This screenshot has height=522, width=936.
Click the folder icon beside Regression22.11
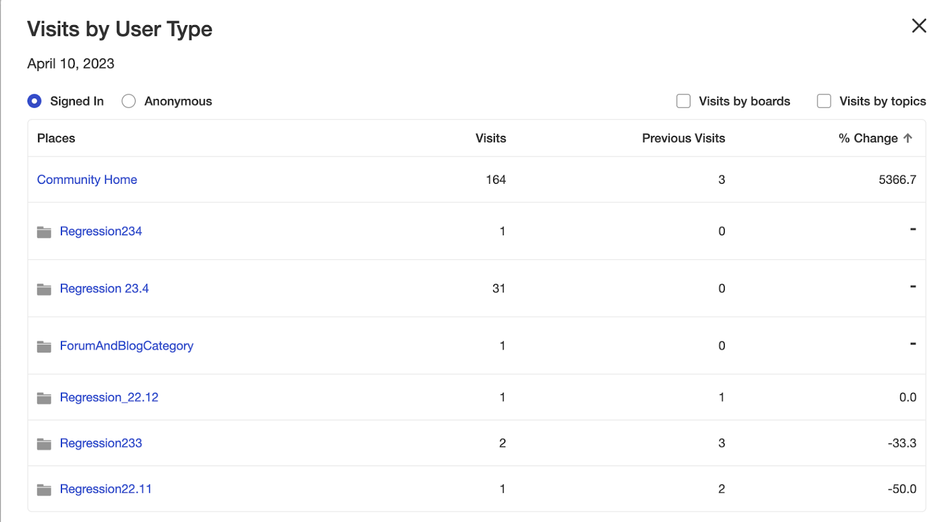coord(44,490)
